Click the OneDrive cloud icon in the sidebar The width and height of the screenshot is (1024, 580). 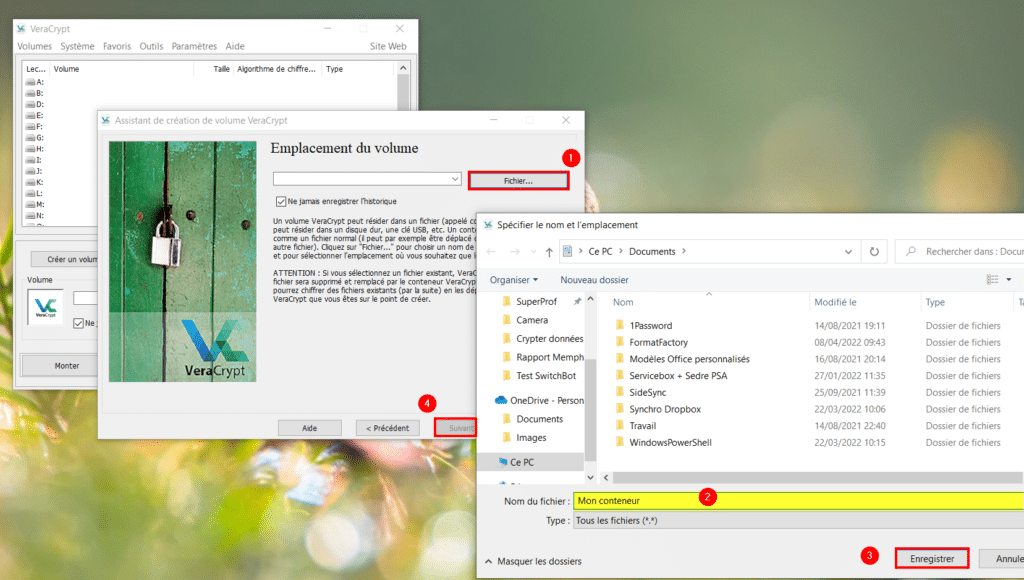pos(501,400)
